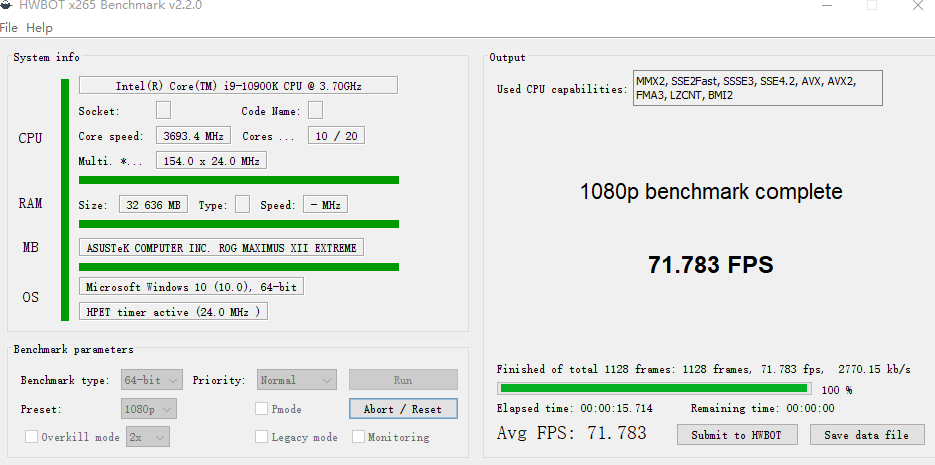Open the Benchmark type 64-bit dropdown

tap(152, 380)
